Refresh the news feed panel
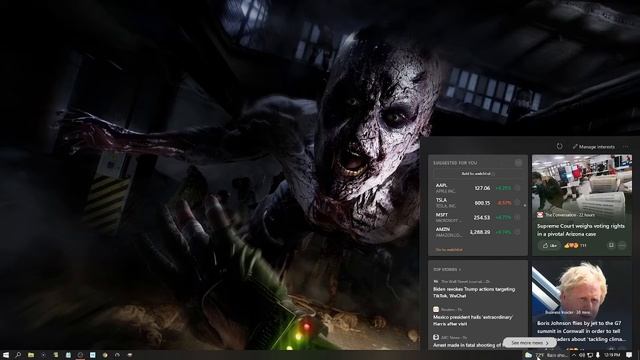Screen dimensions: 640x360 559,146
